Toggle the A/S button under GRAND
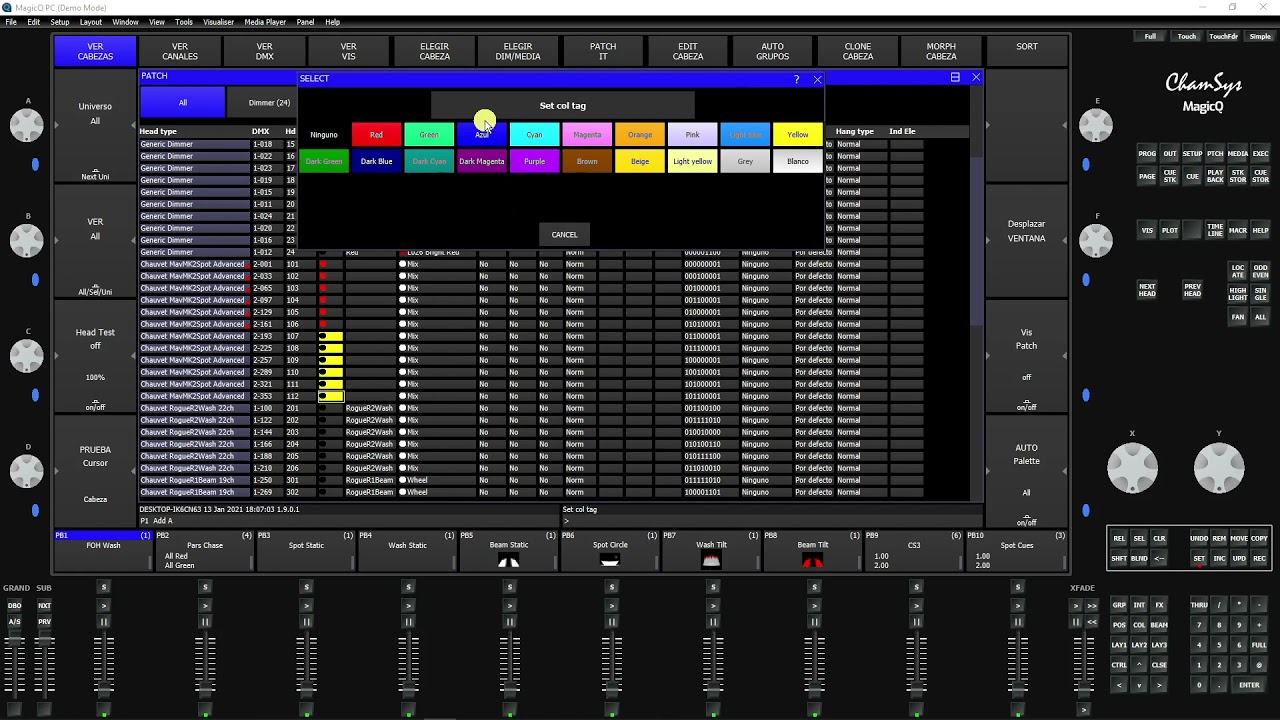The width and height of the screenshot is (1280, 720). pos(15,622)
